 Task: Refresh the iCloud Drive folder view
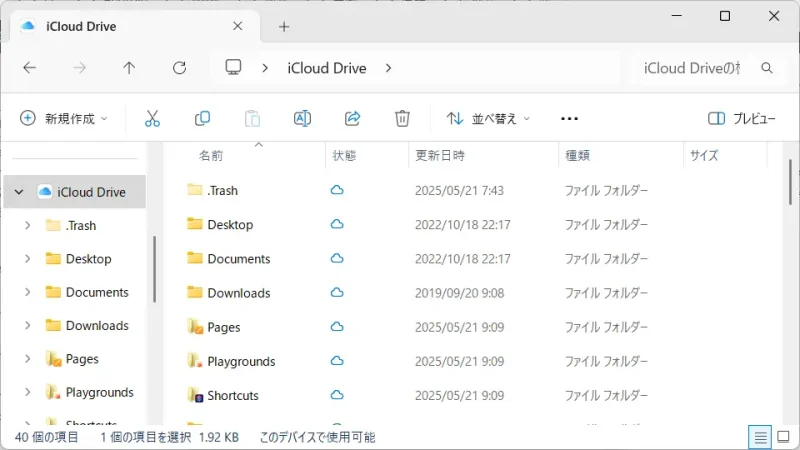tap(179, 68)
